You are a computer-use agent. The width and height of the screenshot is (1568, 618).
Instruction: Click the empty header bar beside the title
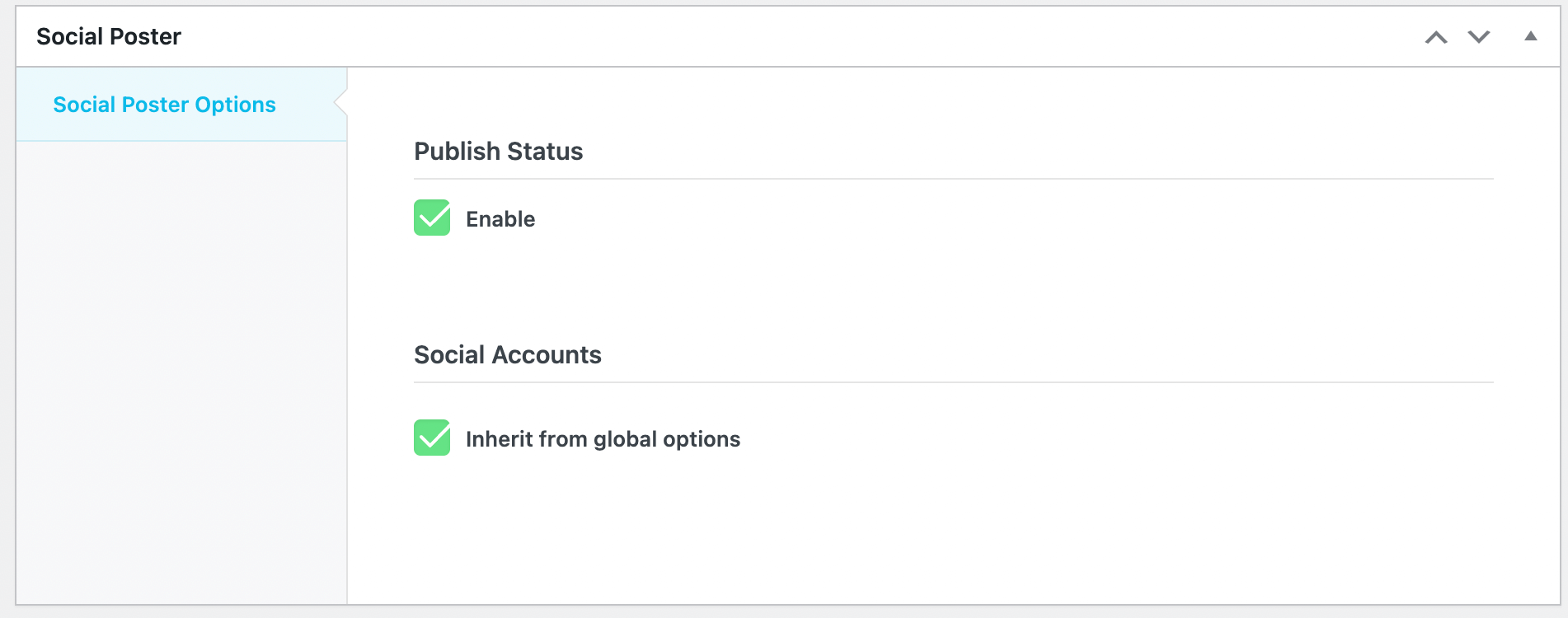coord(742,36)
